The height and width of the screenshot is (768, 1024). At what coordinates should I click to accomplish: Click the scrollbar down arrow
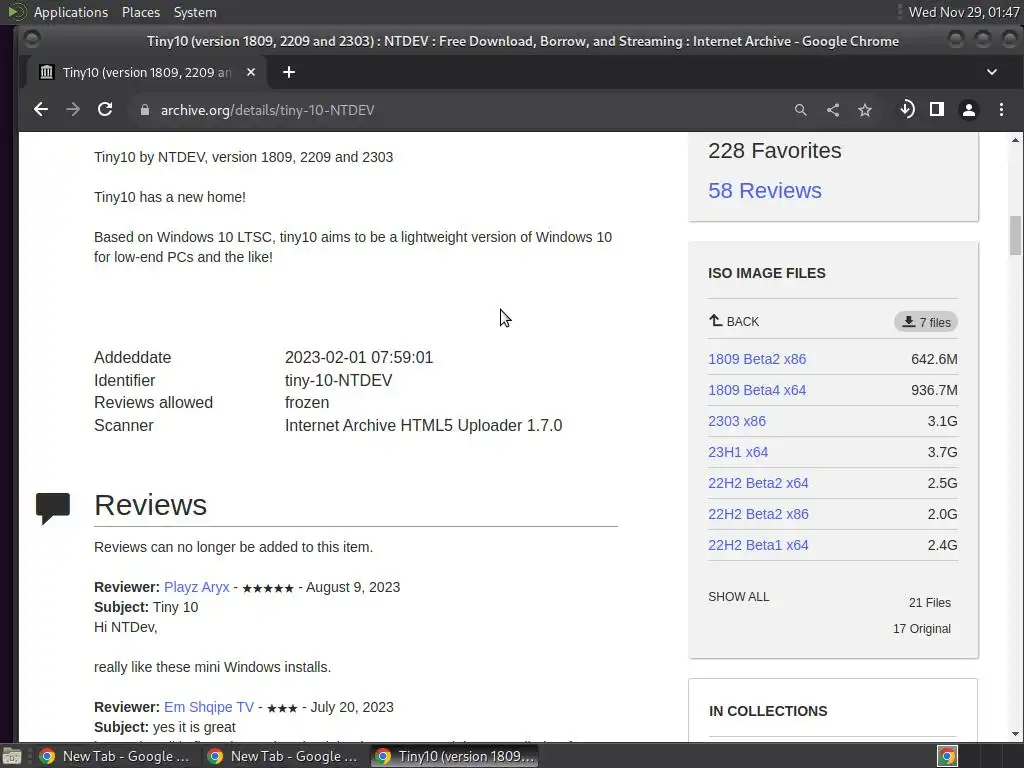(1015, 734)
